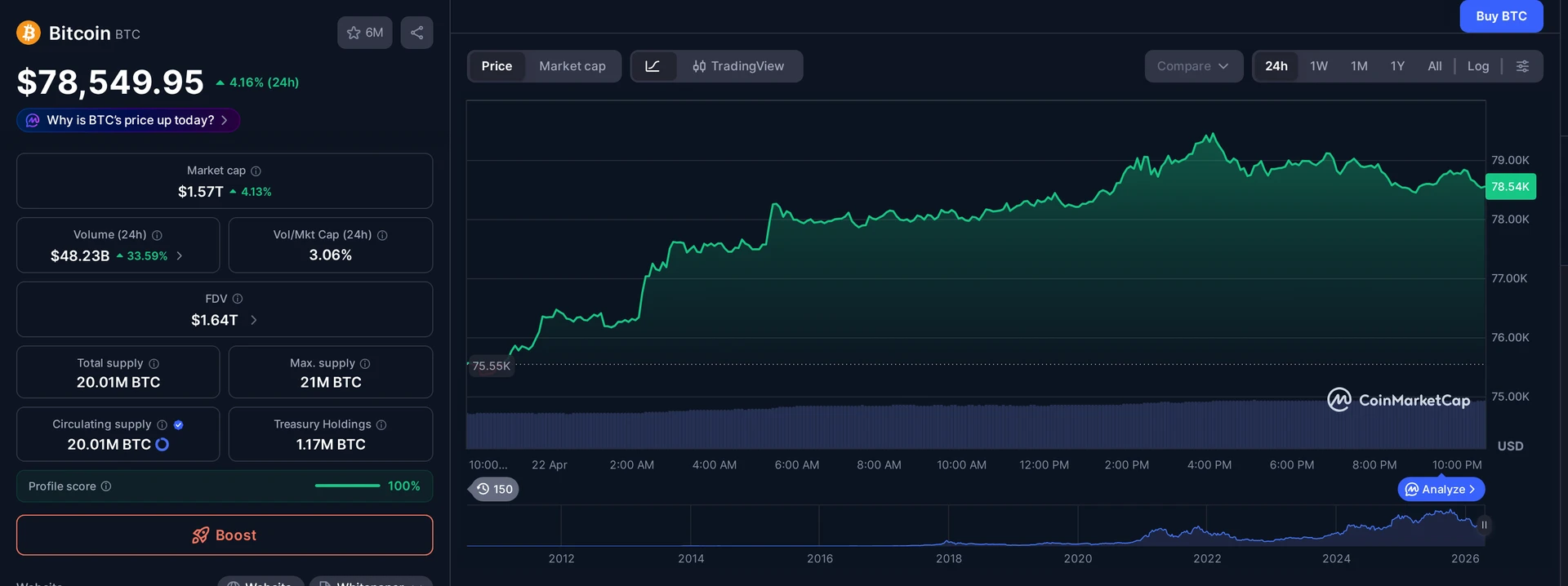1568x586 pixels.
Task: Click the Circulating supply info icon
Action: click(162, 424)
